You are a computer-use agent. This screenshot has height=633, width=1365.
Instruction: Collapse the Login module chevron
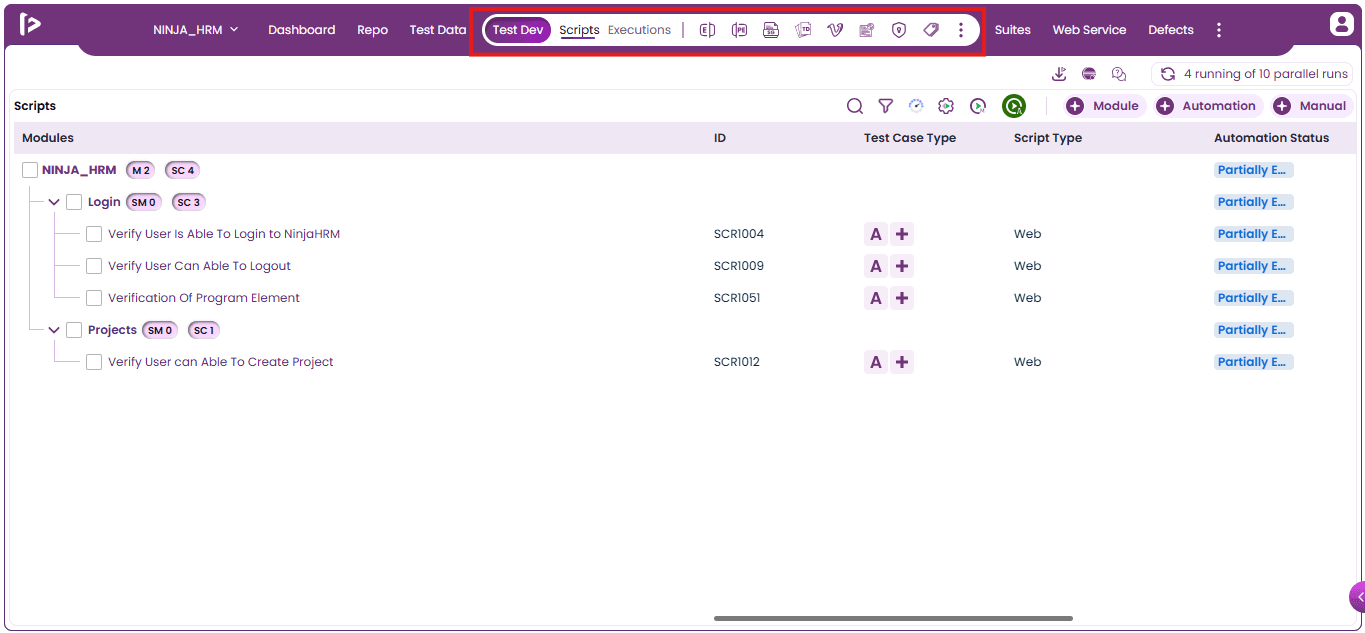point(54,202)
